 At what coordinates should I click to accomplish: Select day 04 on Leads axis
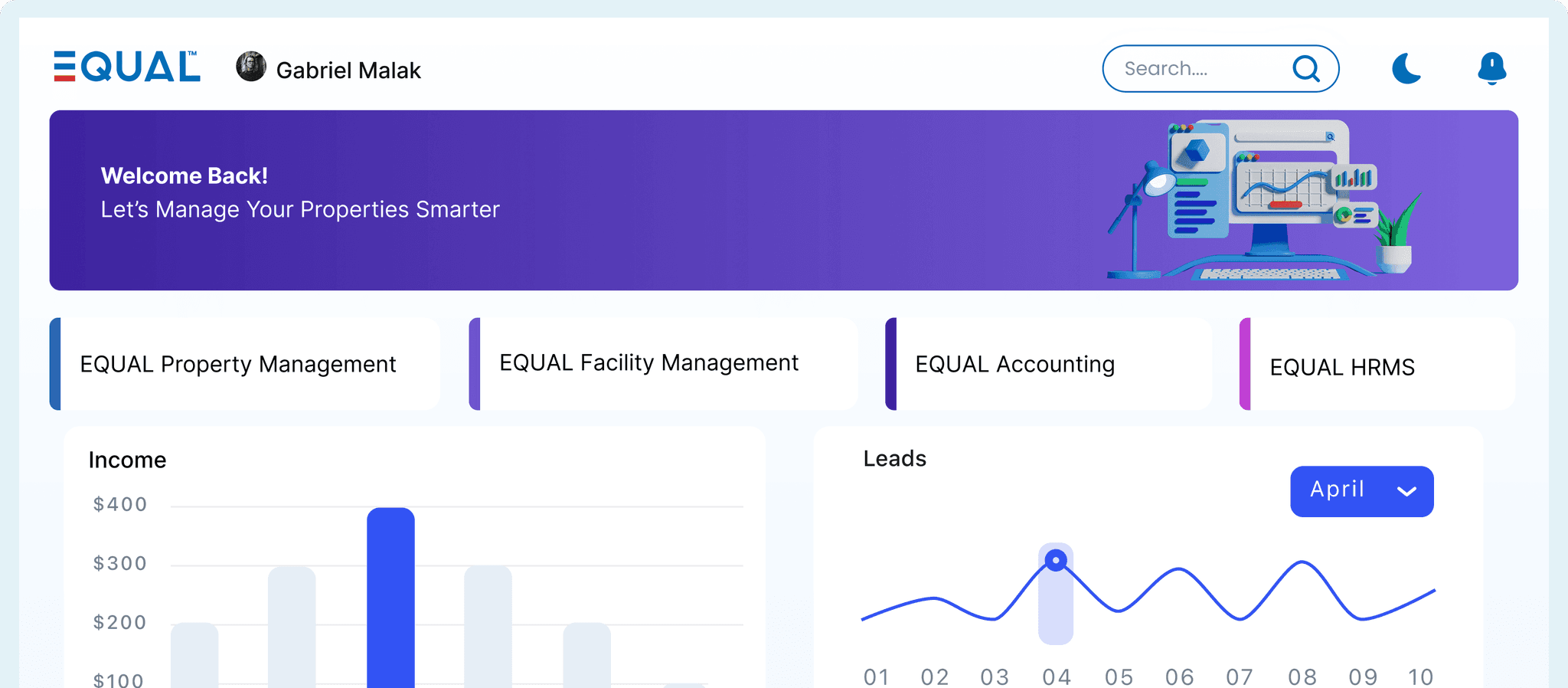1057,677
